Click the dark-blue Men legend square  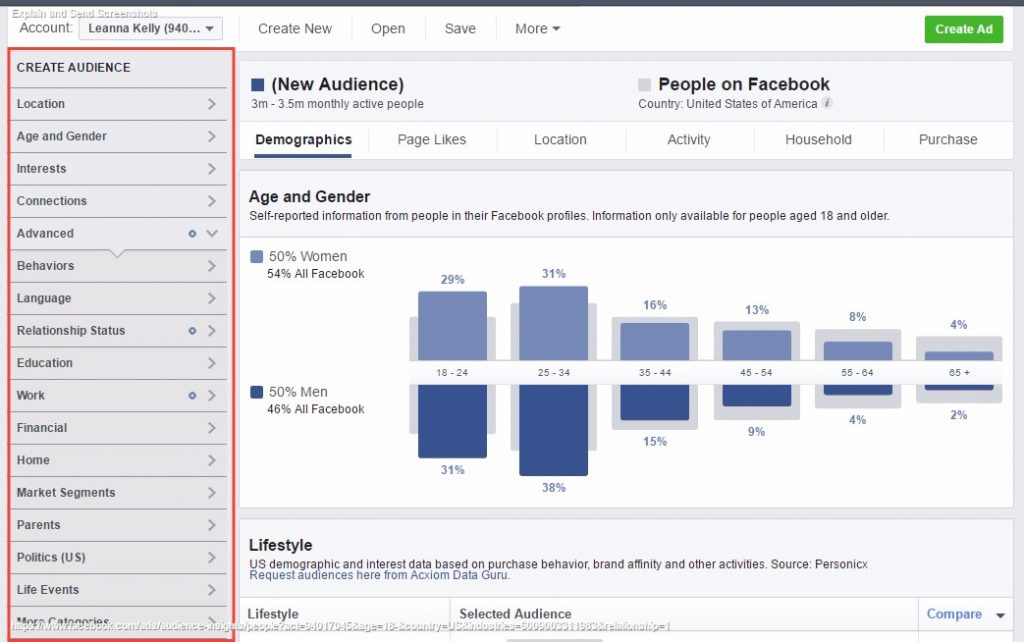pyautogui.click(x=257, y=392)
